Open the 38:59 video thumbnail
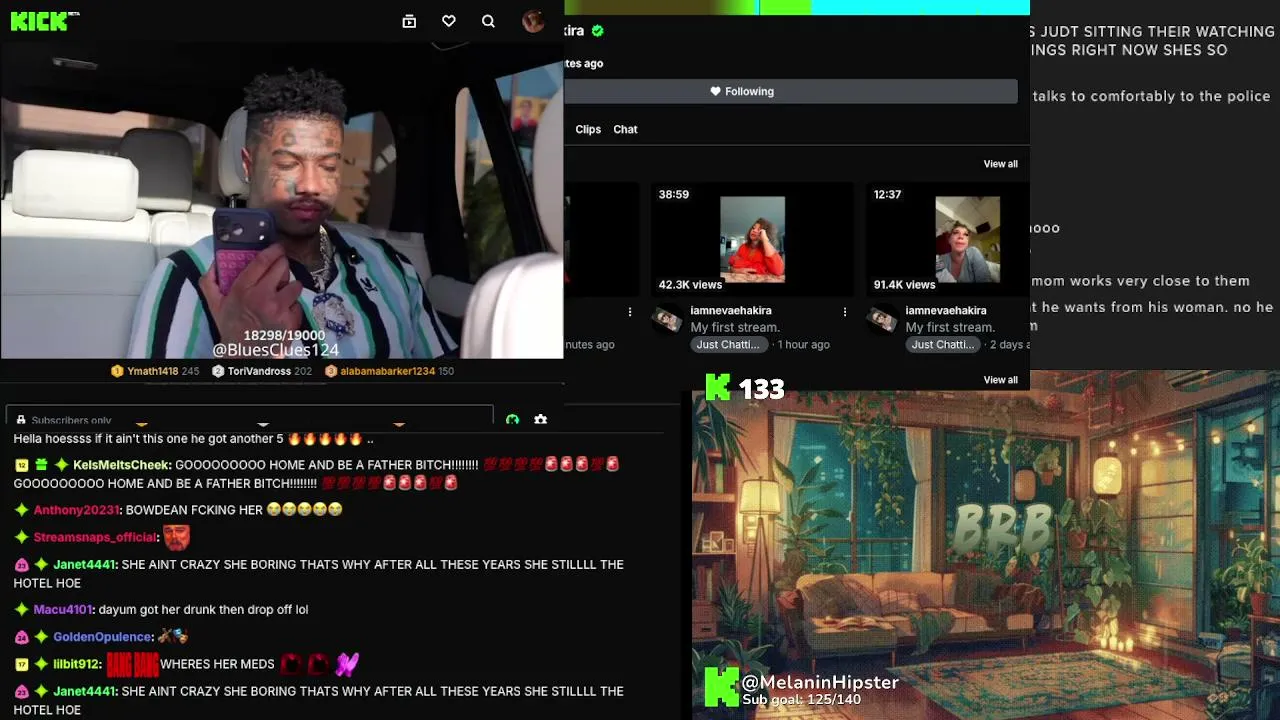 pyautogui.click(x=752, y=239)
